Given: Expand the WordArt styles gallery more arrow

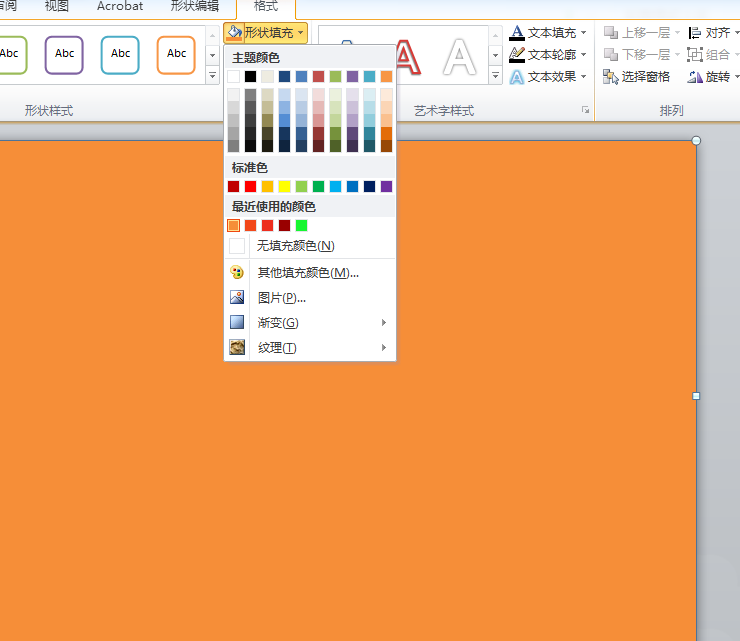Looking at the screenshot, I should tap(495, 76).
